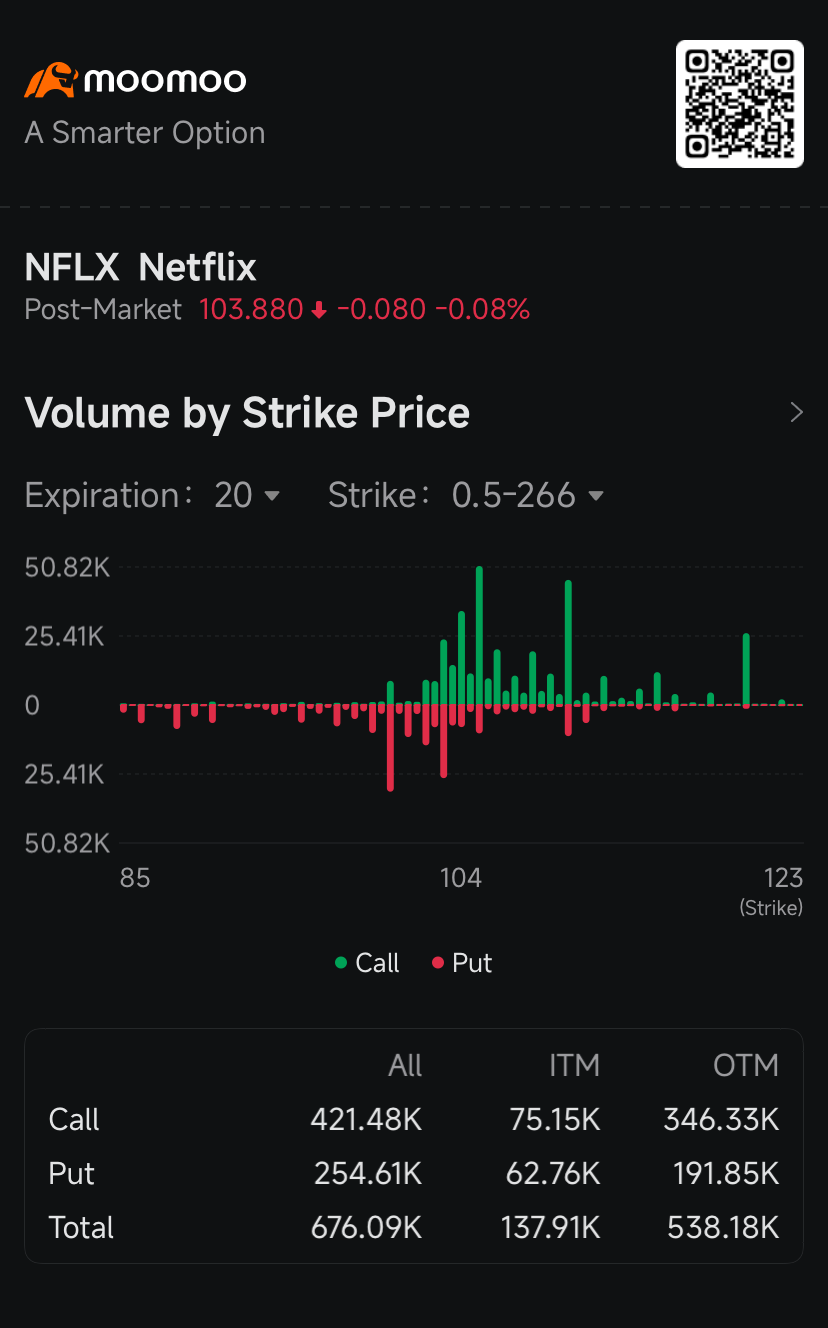Screen dimensions: 828x1328
Task: Click the Call total 421.48K value
Action: (x=366, y=1119)
